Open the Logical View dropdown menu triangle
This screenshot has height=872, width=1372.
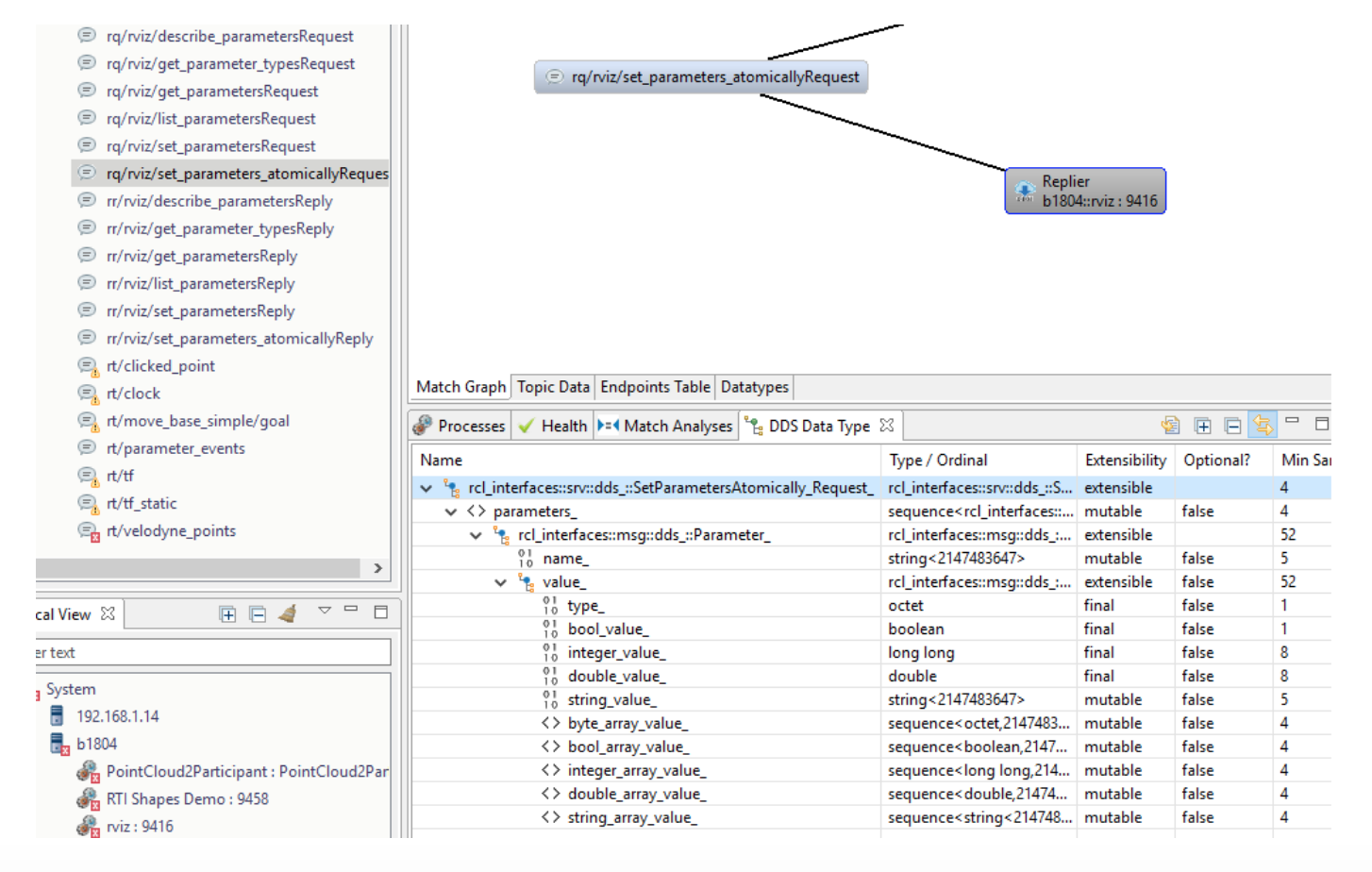[x=324, y=613]
